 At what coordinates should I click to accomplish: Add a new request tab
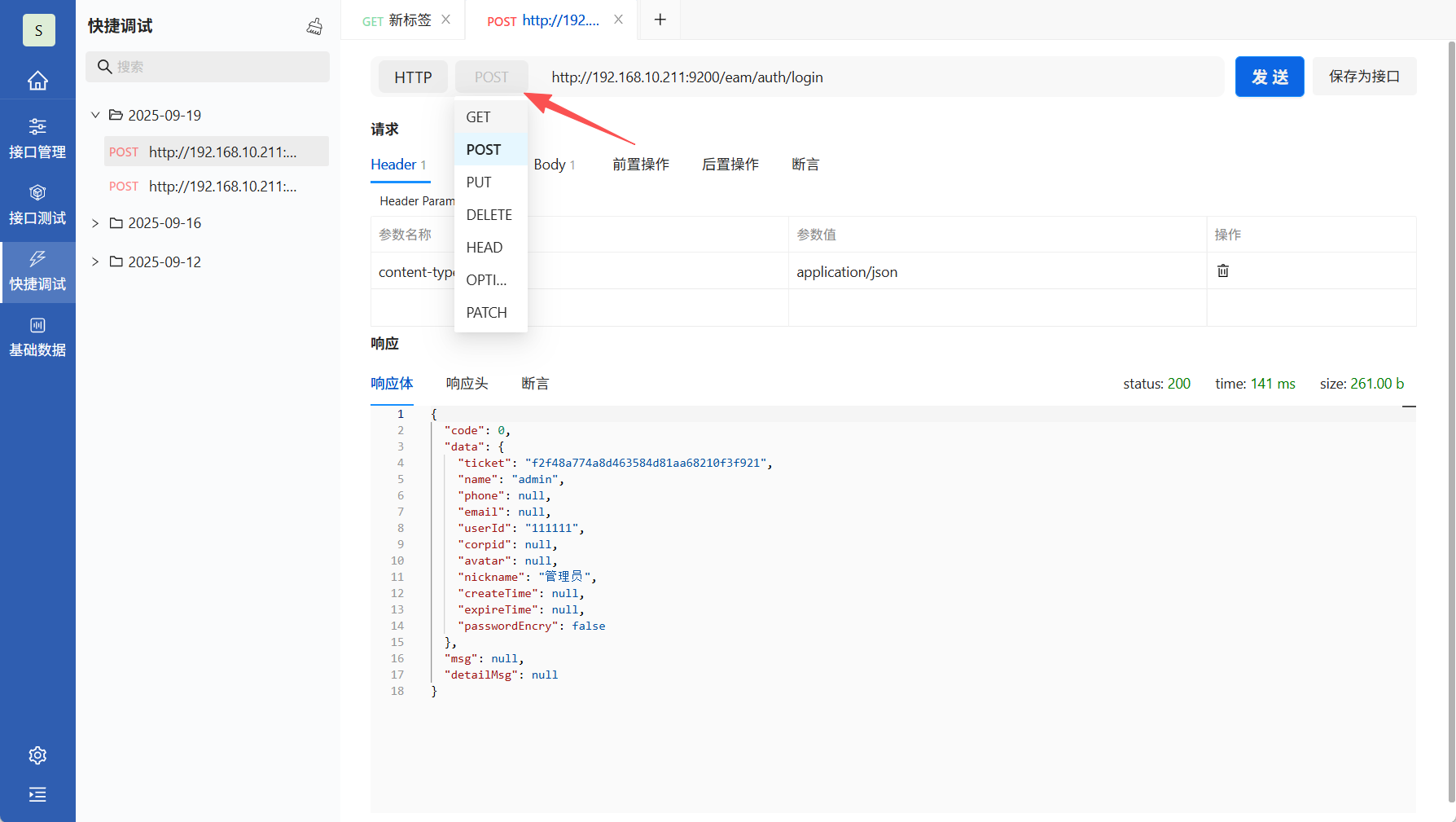(660, 20)
